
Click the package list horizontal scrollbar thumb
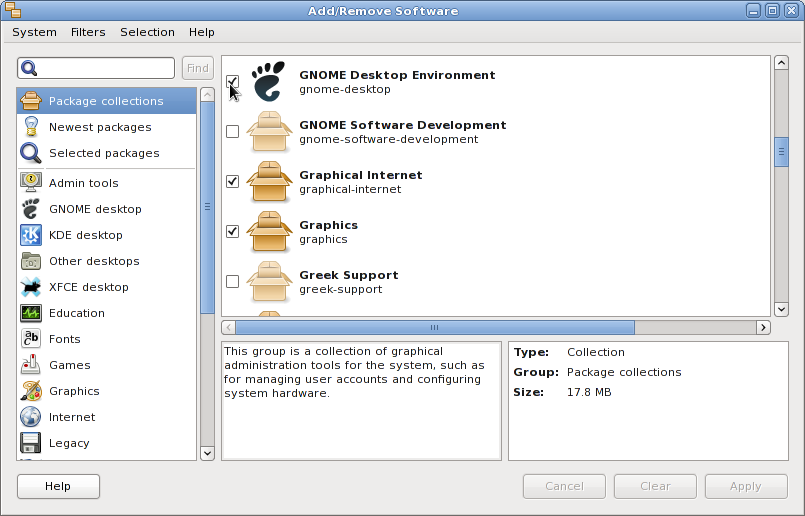coord(435,327)
